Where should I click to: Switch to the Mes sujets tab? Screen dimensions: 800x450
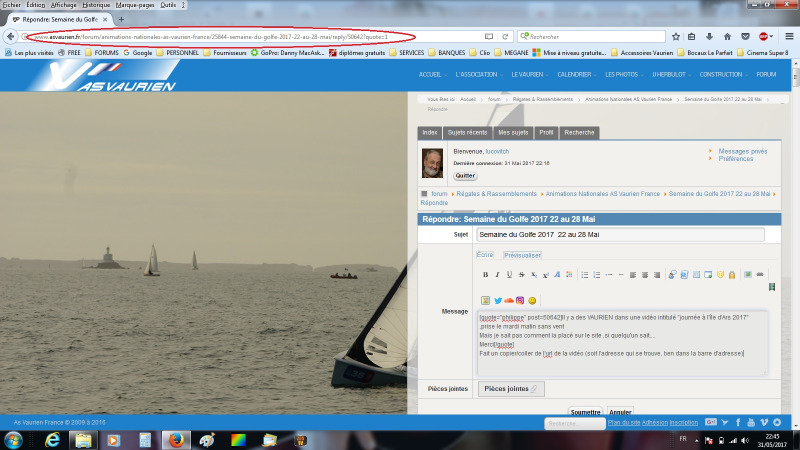(513, 133)
